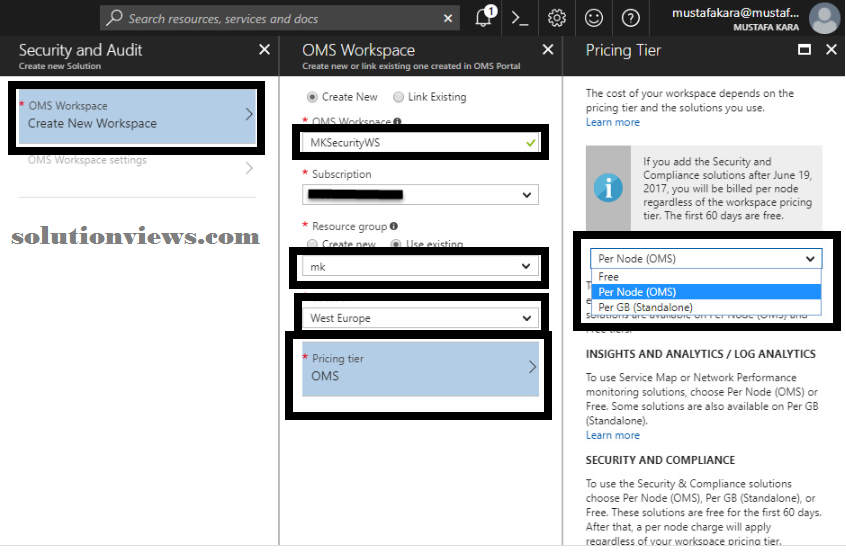Choose Use existing resource group radio
Viewport: 846px width, 557px height.
point(396,244)
